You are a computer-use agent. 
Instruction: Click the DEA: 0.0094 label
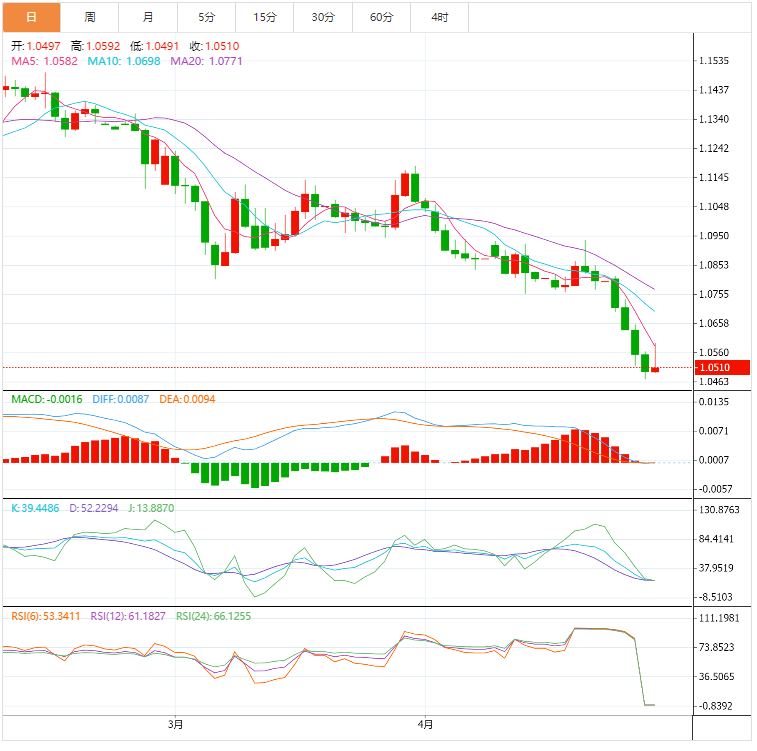[187, 400]
